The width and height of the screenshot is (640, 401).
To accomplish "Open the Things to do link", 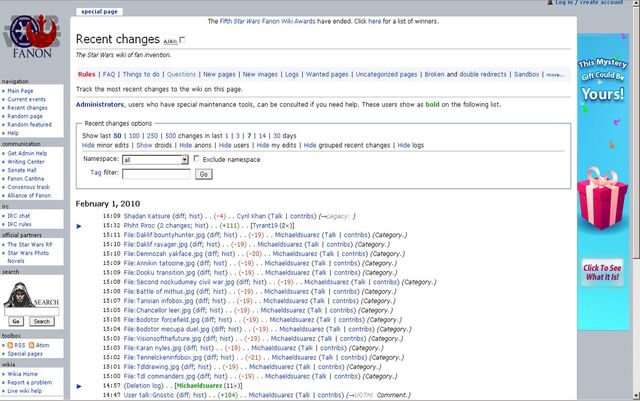I will [141, 74].
